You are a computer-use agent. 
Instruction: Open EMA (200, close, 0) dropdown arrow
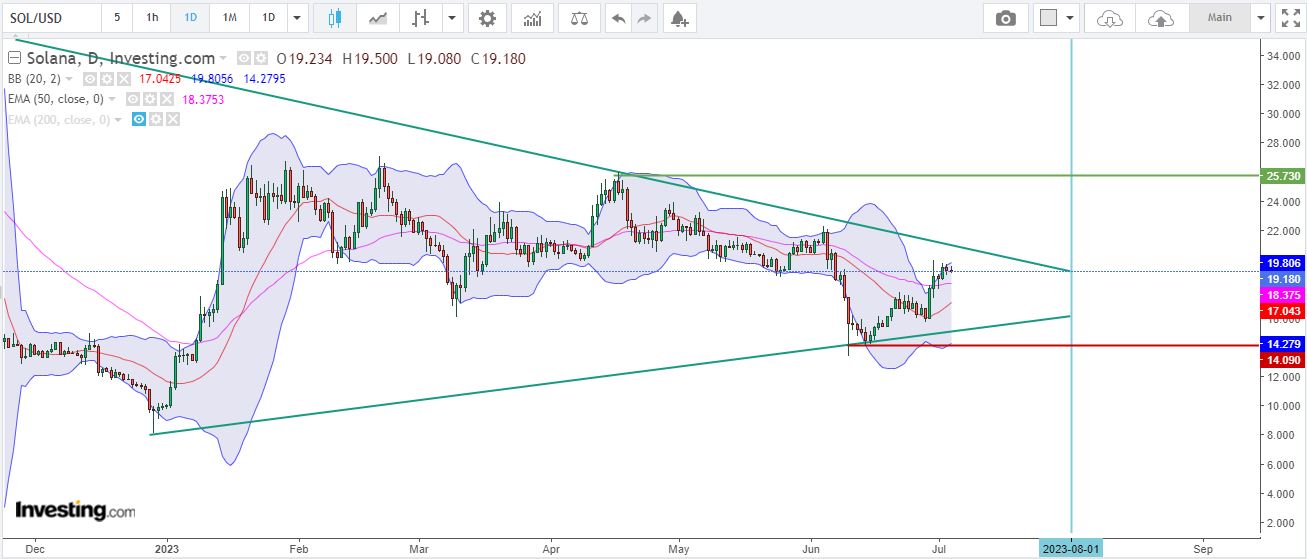coord(119,120)
